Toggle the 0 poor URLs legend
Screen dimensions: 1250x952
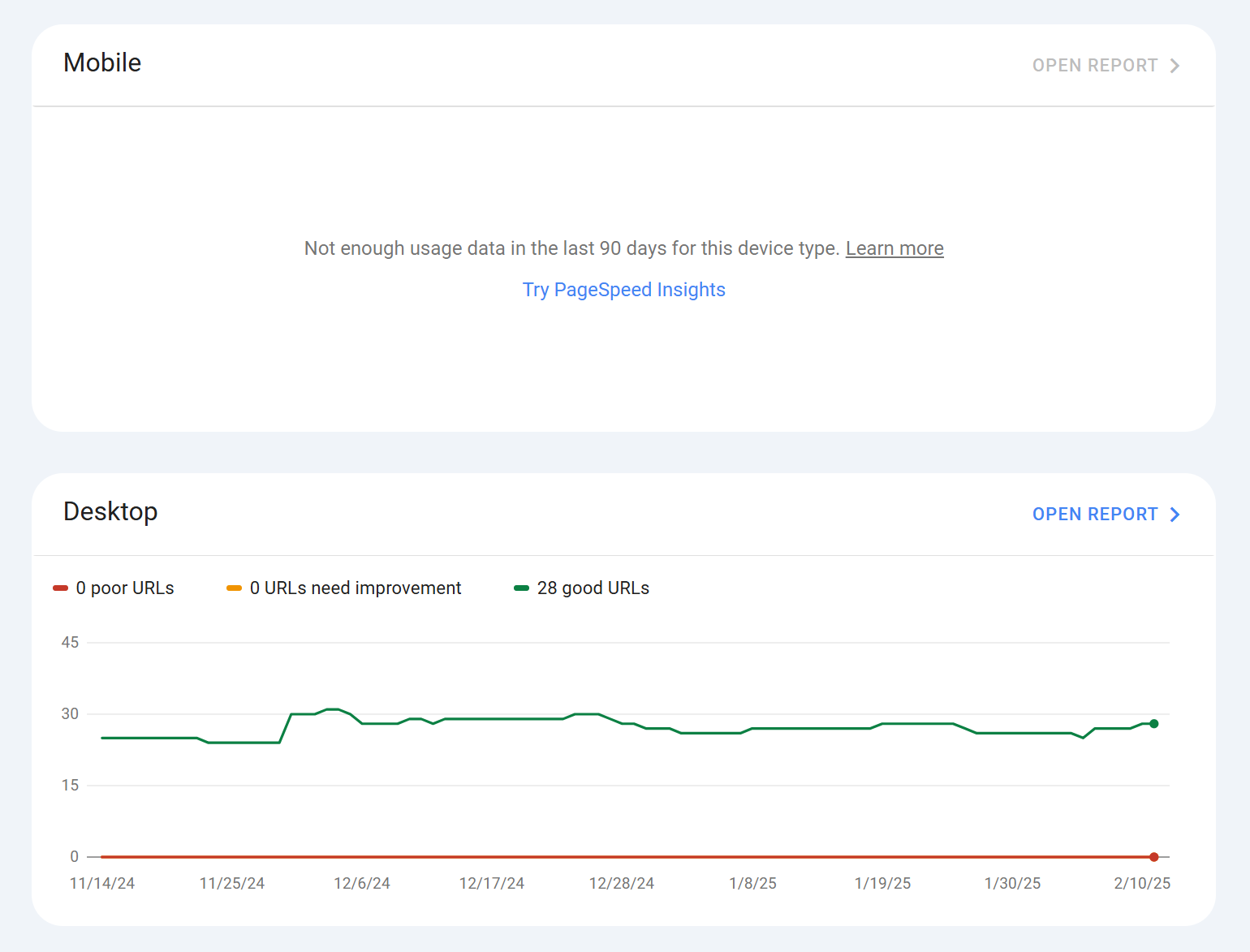114,588
